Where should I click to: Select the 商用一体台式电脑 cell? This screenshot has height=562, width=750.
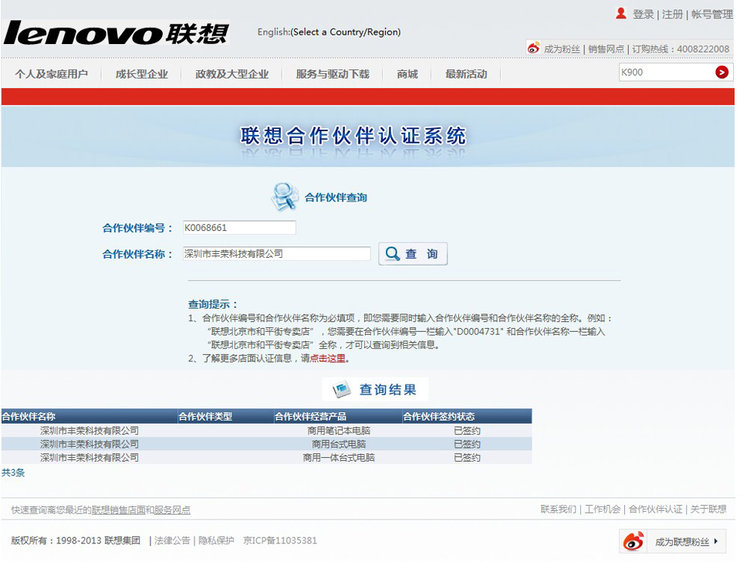pyautogui.click(x=339, y=457)
